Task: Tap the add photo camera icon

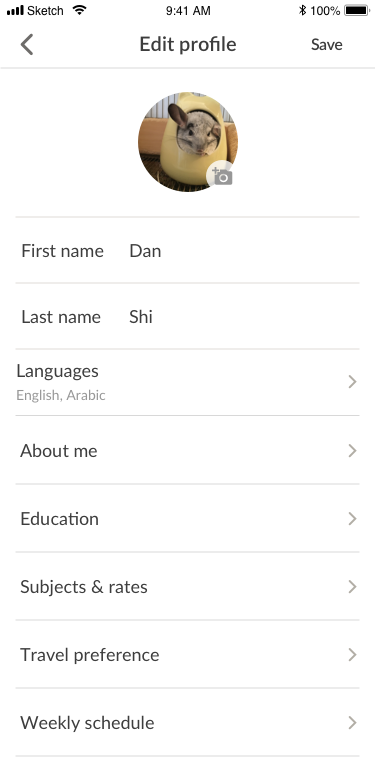Action: click(x=221, y=175)
